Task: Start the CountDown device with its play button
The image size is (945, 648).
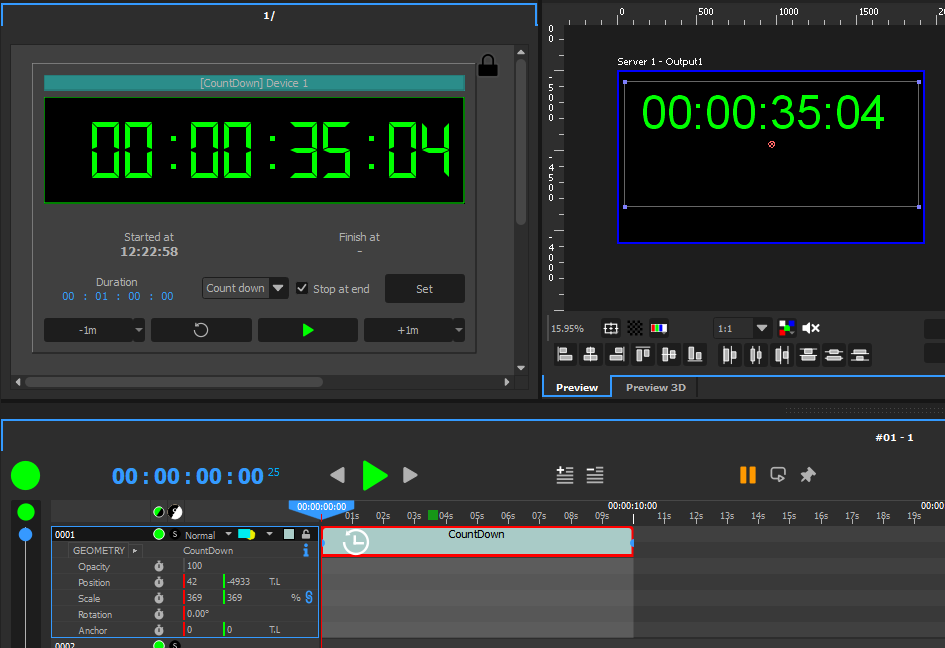Action: [x=307, y=330]
